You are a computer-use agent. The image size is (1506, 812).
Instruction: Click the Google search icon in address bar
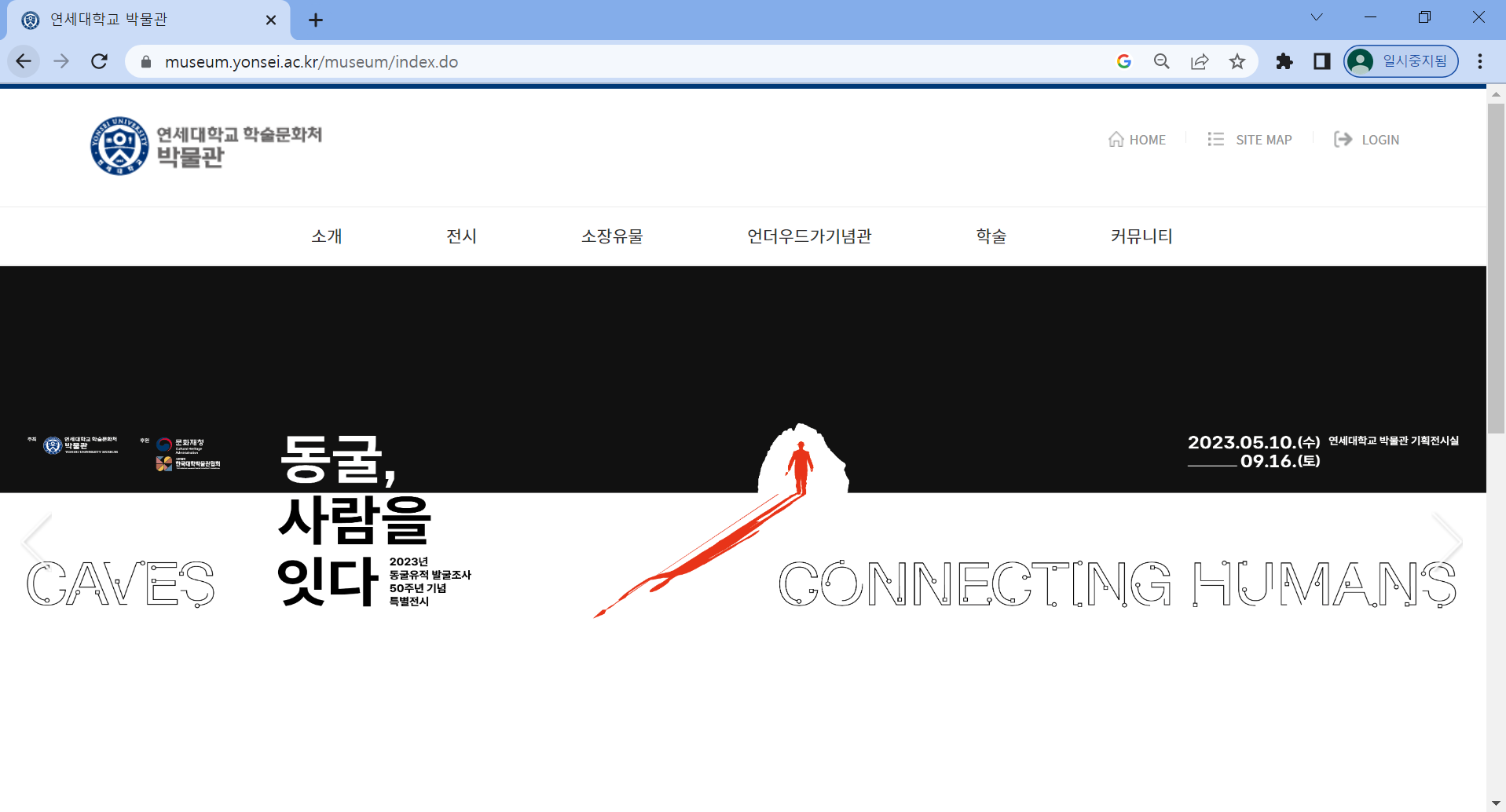1124,61
